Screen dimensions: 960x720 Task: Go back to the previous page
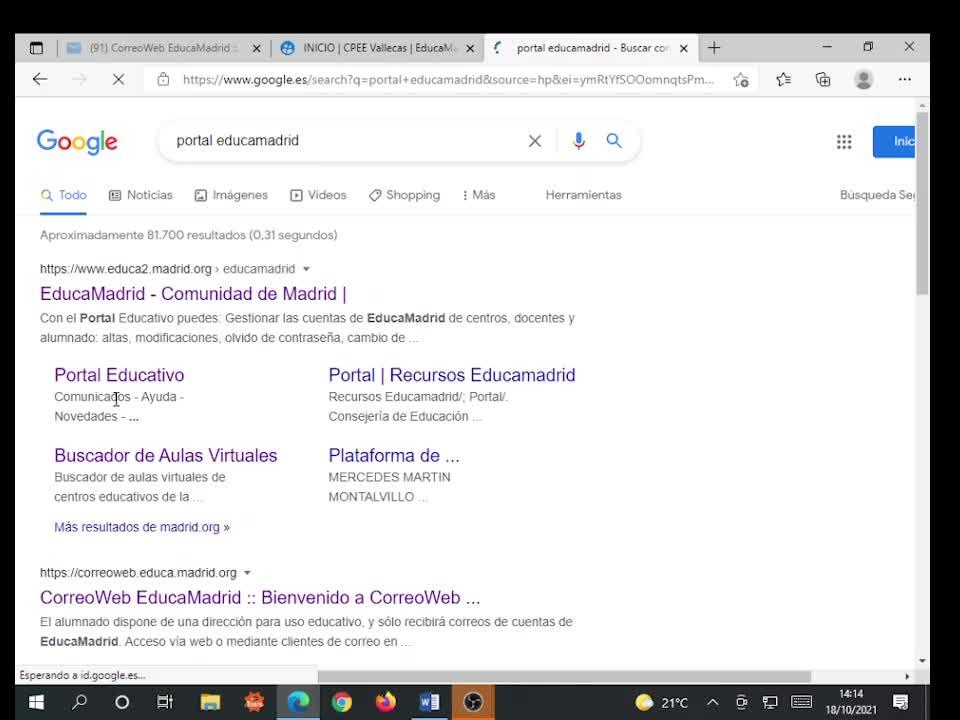coord(40,80)
